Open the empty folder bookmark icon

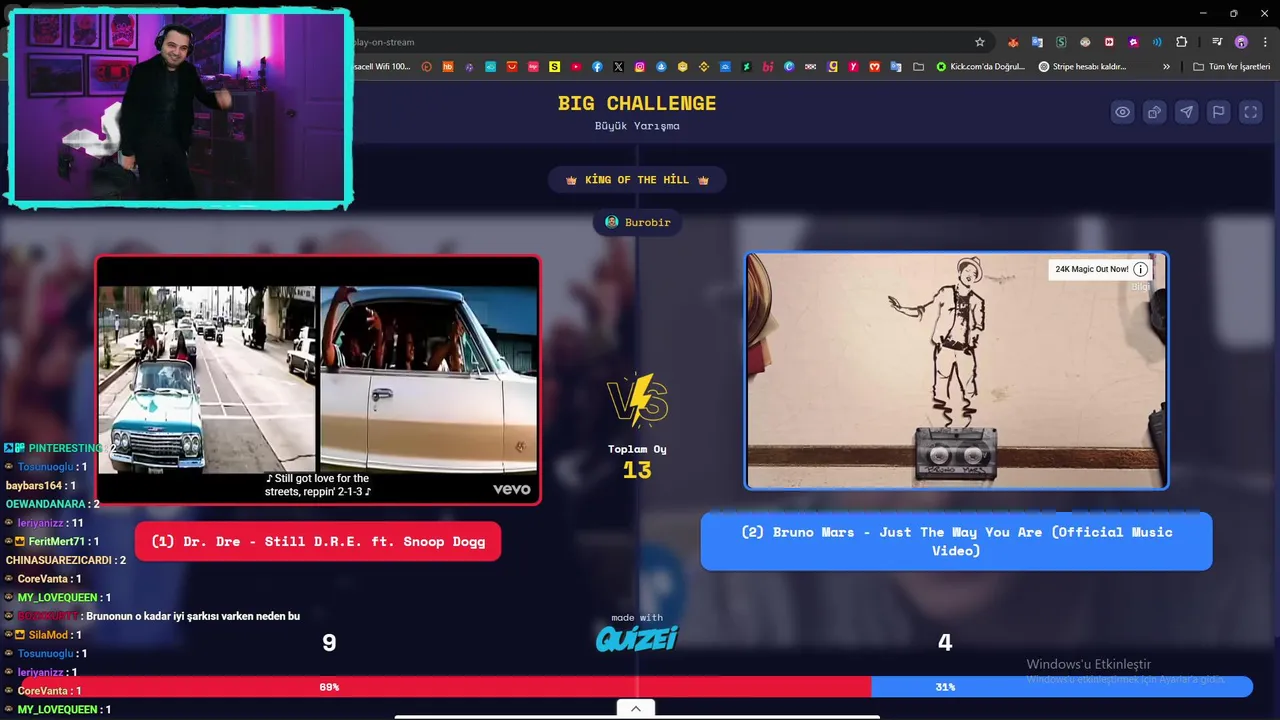point(918,67)
